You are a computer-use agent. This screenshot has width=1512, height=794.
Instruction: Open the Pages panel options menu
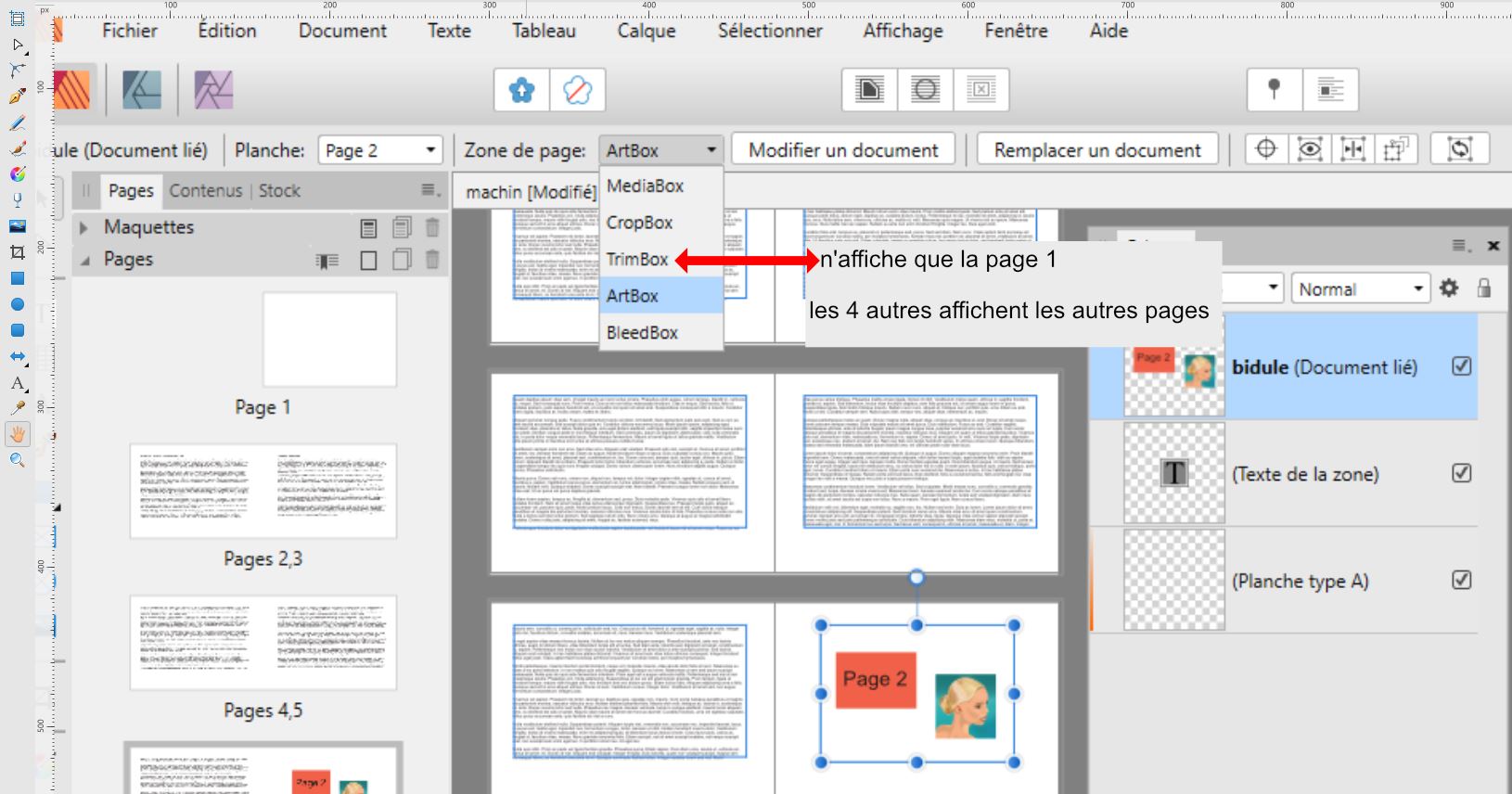429,190
